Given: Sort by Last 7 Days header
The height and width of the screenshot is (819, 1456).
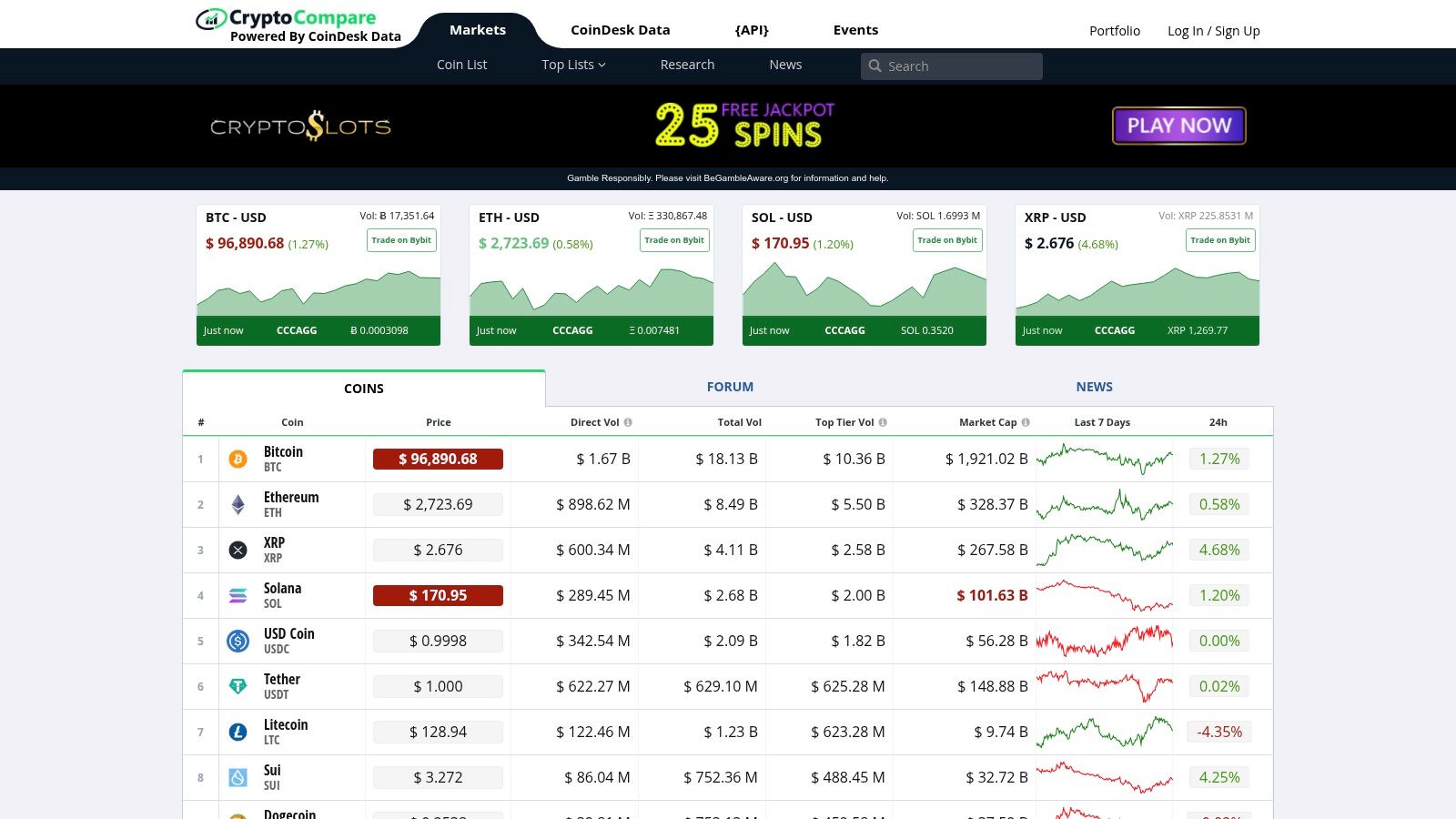Looking at the screenshot, I should click(x=1102, y=422).
